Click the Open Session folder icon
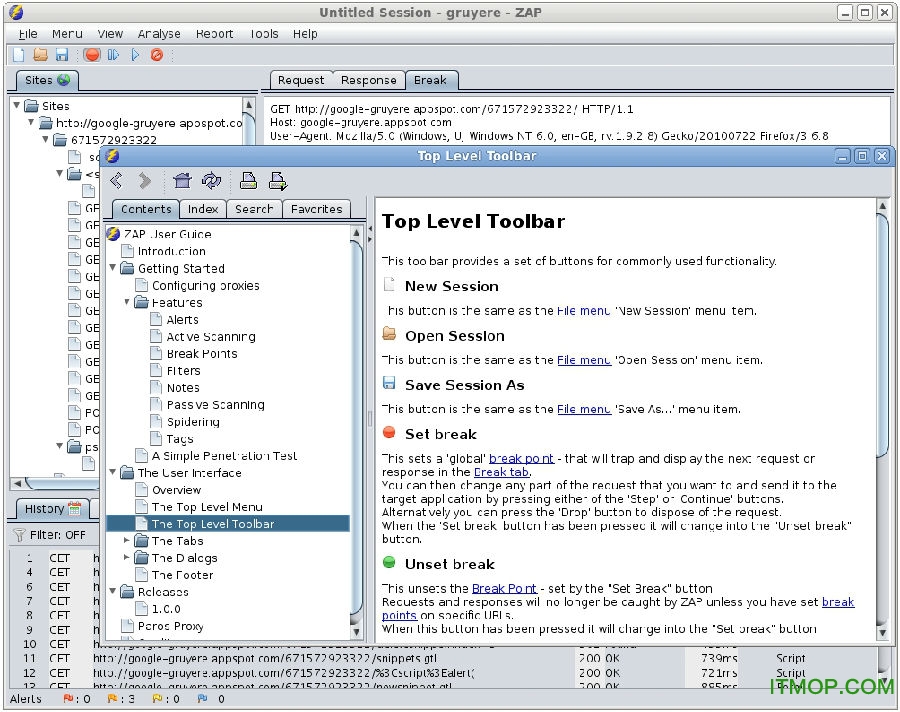The height and width of the screenshot is (712, 900). [40, 55]
